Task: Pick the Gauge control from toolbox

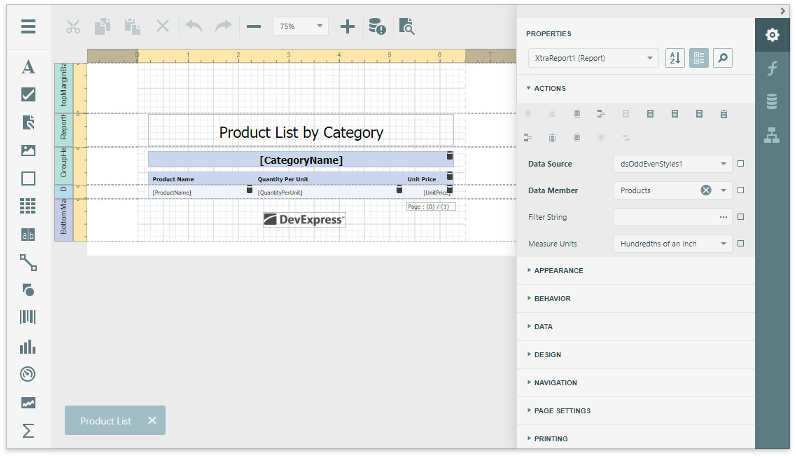Action: pos(28,375)
